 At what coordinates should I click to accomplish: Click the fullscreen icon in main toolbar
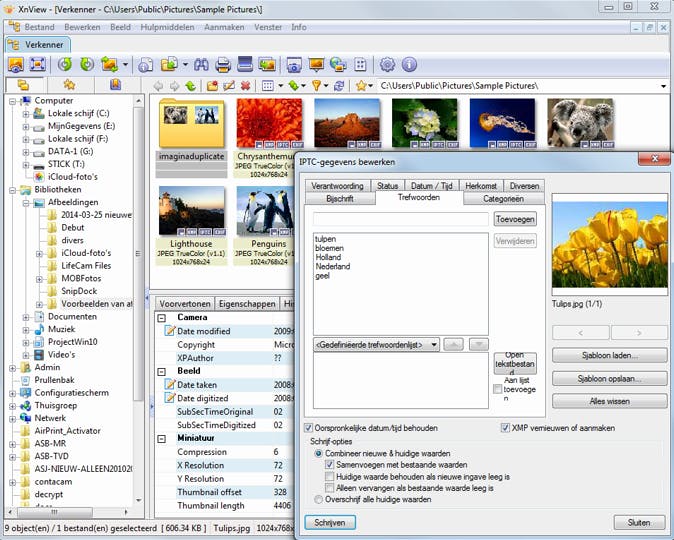point(38,64)
